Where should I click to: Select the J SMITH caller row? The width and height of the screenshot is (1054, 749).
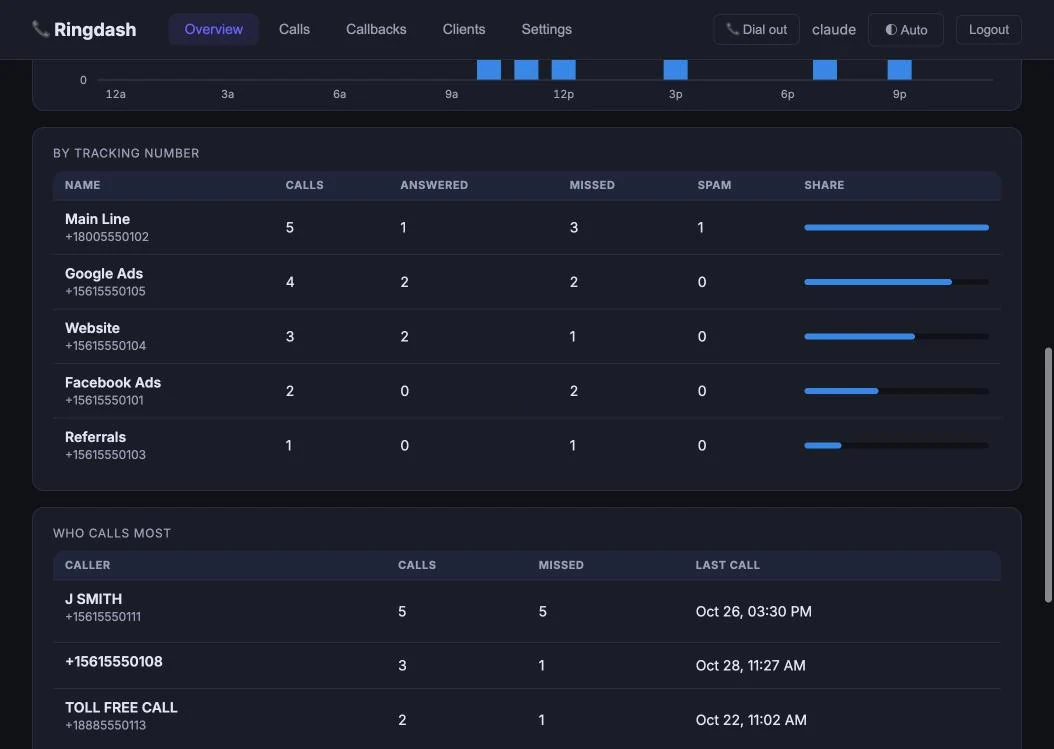tap(527, 611)
